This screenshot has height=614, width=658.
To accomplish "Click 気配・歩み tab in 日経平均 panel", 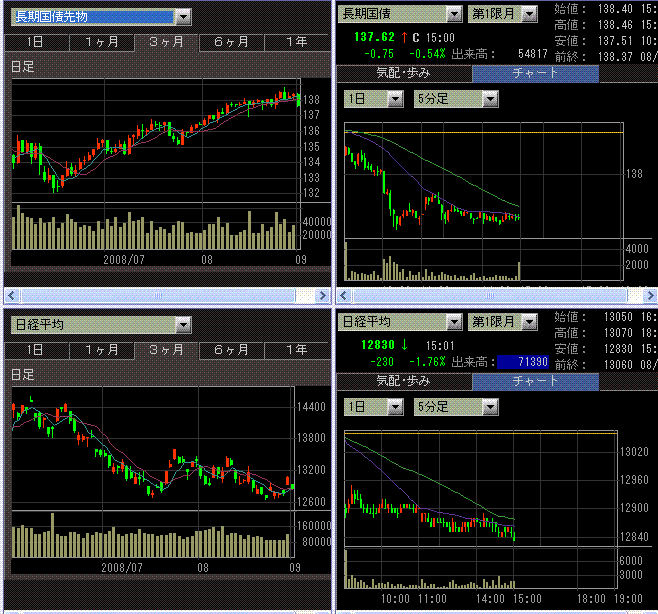I will pos(403,381).
